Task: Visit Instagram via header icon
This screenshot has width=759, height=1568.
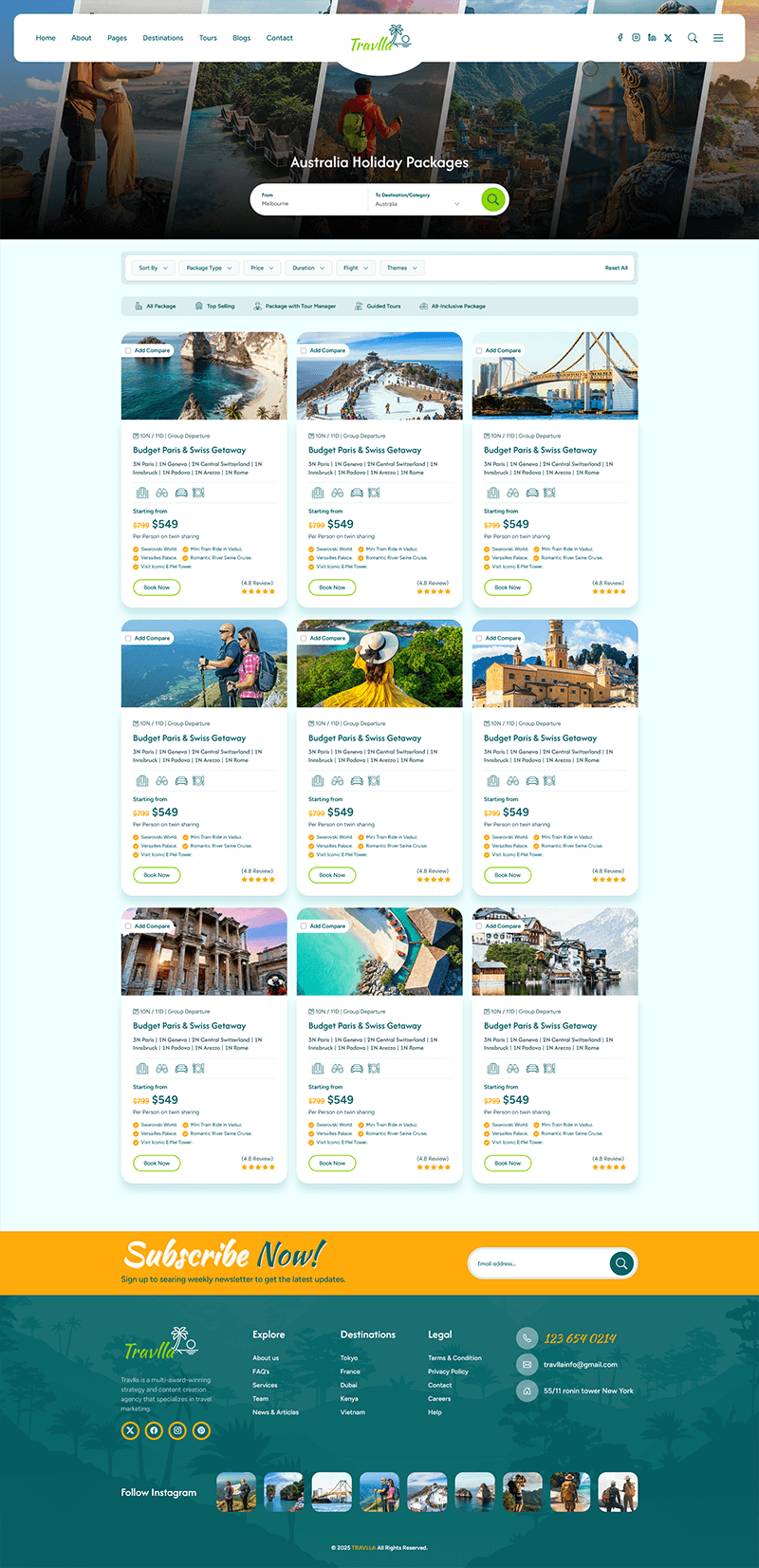Action: pyautogui.click(x=637, y=38)
